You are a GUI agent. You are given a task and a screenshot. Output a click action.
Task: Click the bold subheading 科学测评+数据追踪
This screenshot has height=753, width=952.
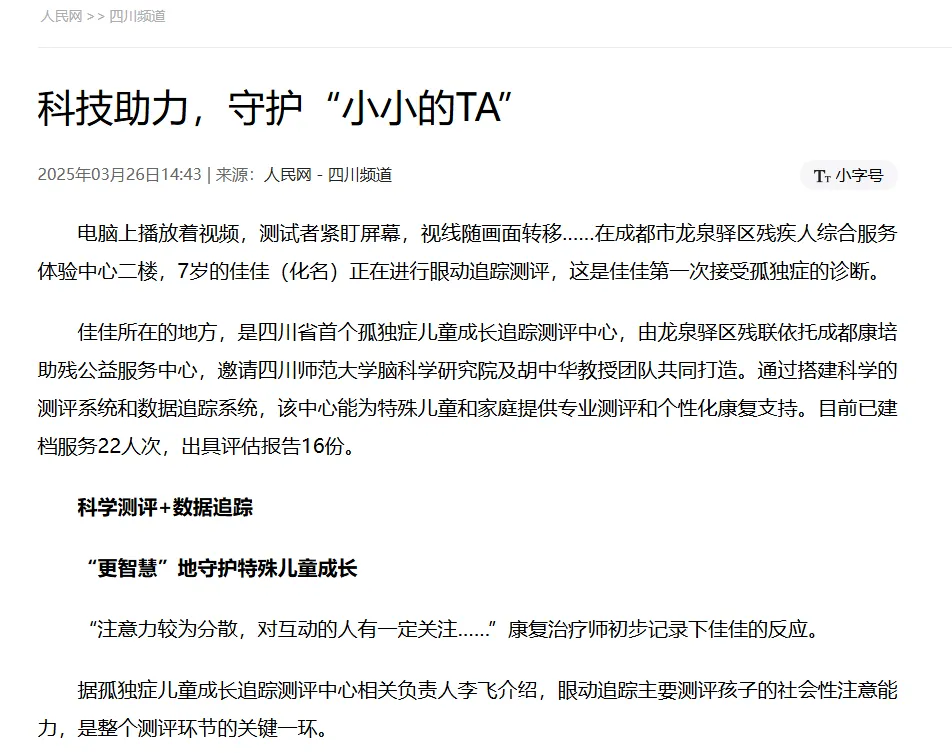pos(165,508)
